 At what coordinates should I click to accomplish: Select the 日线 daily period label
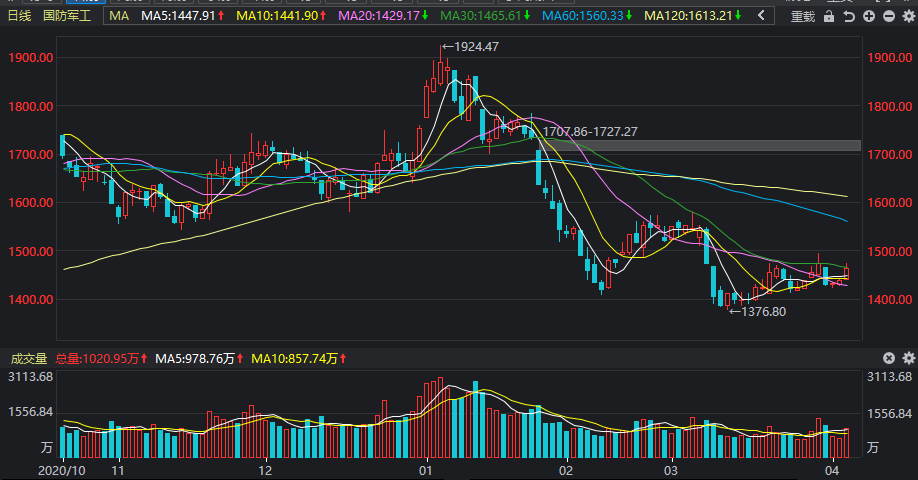coord(19,16)
